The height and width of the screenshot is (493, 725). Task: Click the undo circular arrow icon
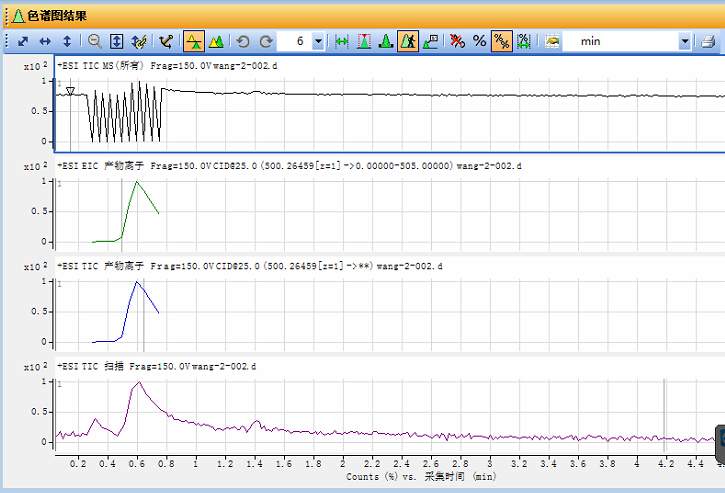point(243,41)
